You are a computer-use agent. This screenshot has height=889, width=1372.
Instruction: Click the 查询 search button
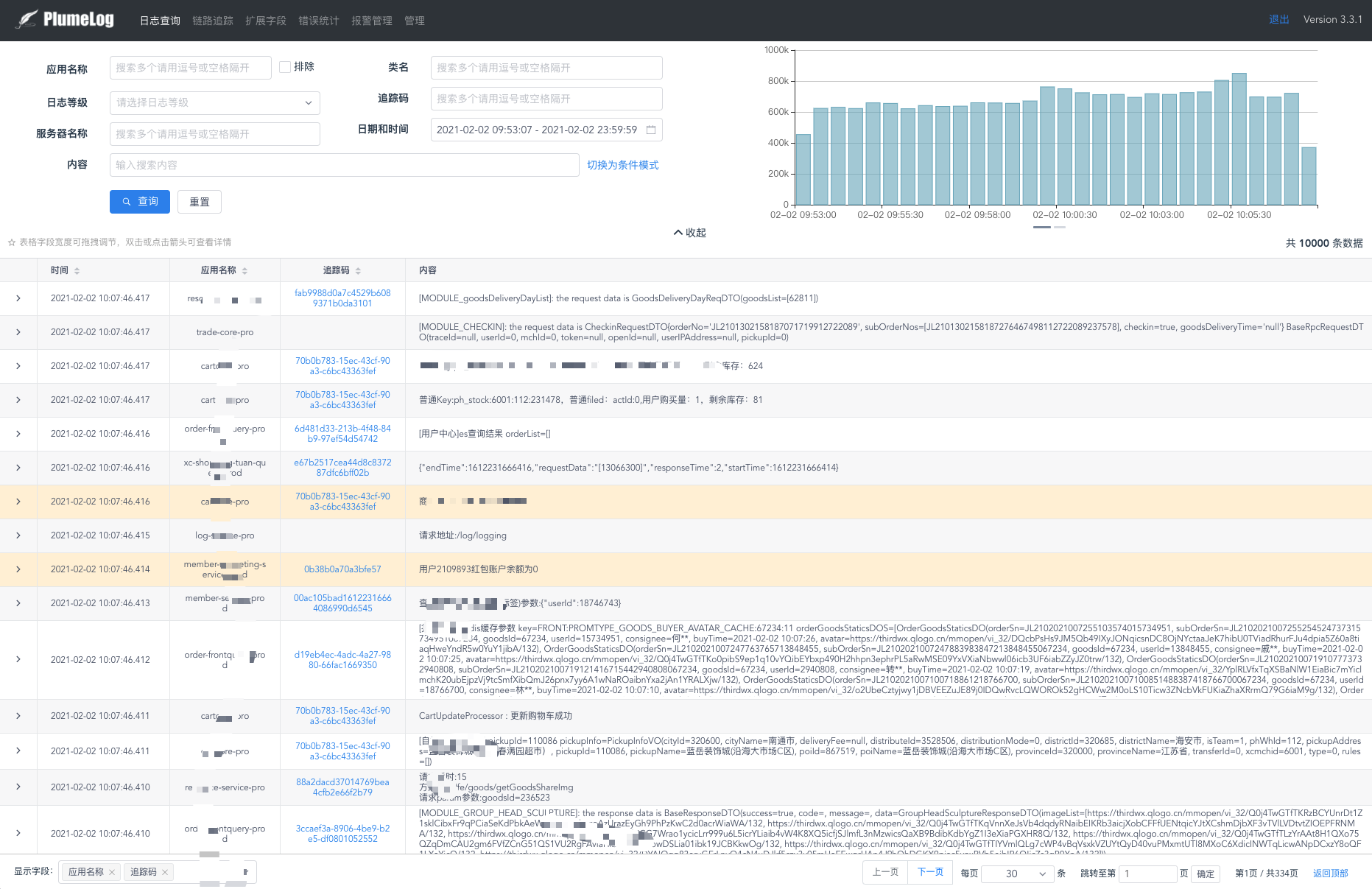[140, 202]
